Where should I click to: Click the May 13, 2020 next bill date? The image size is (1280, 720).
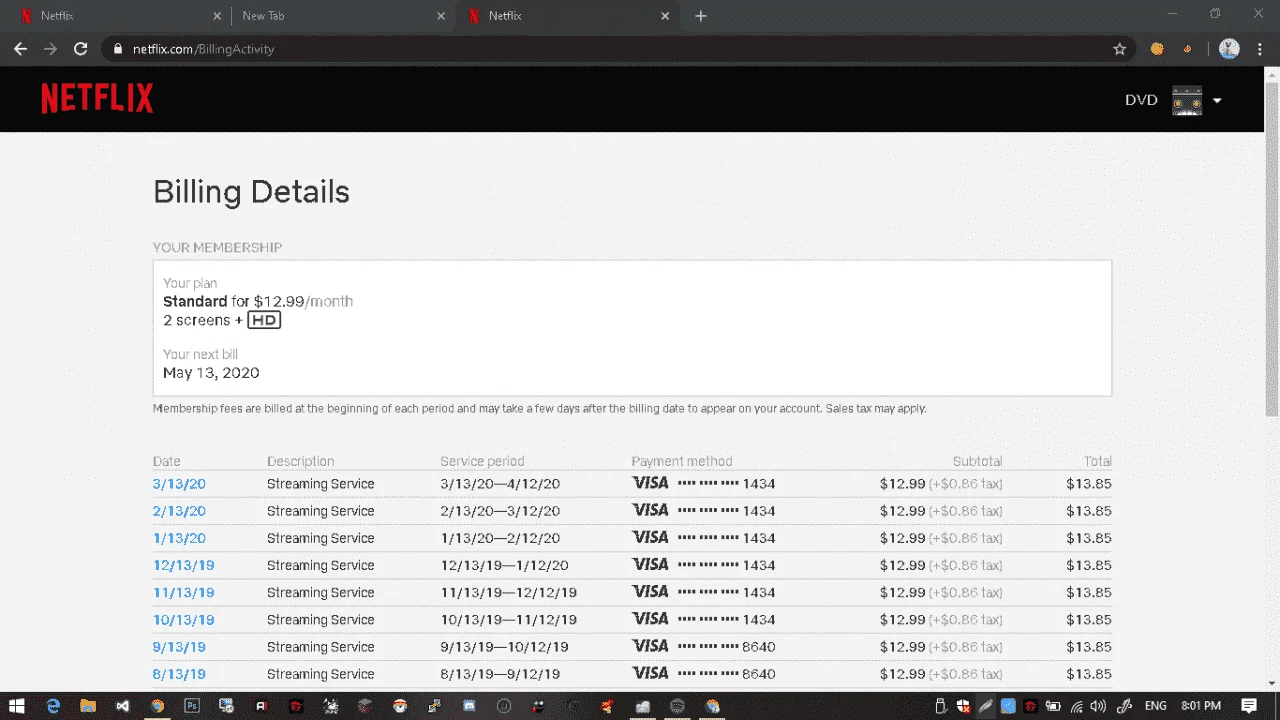[211, 372]
